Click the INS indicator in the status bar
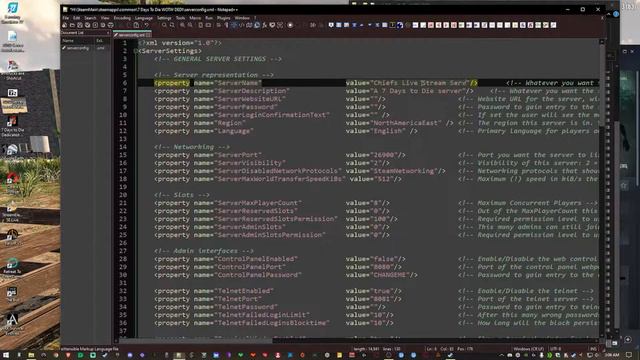This screenshot has height=360, width=640. 593,349
